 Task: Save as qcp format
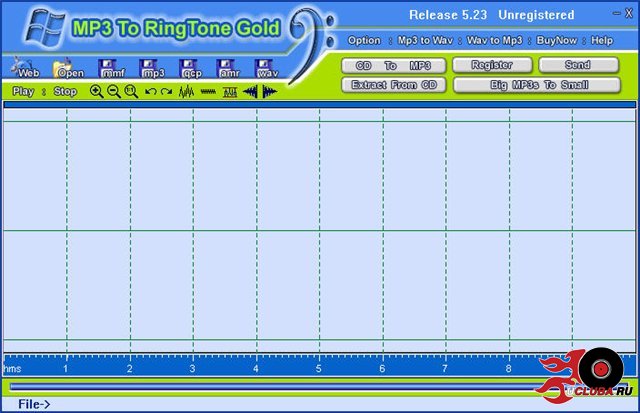point(190,68)
